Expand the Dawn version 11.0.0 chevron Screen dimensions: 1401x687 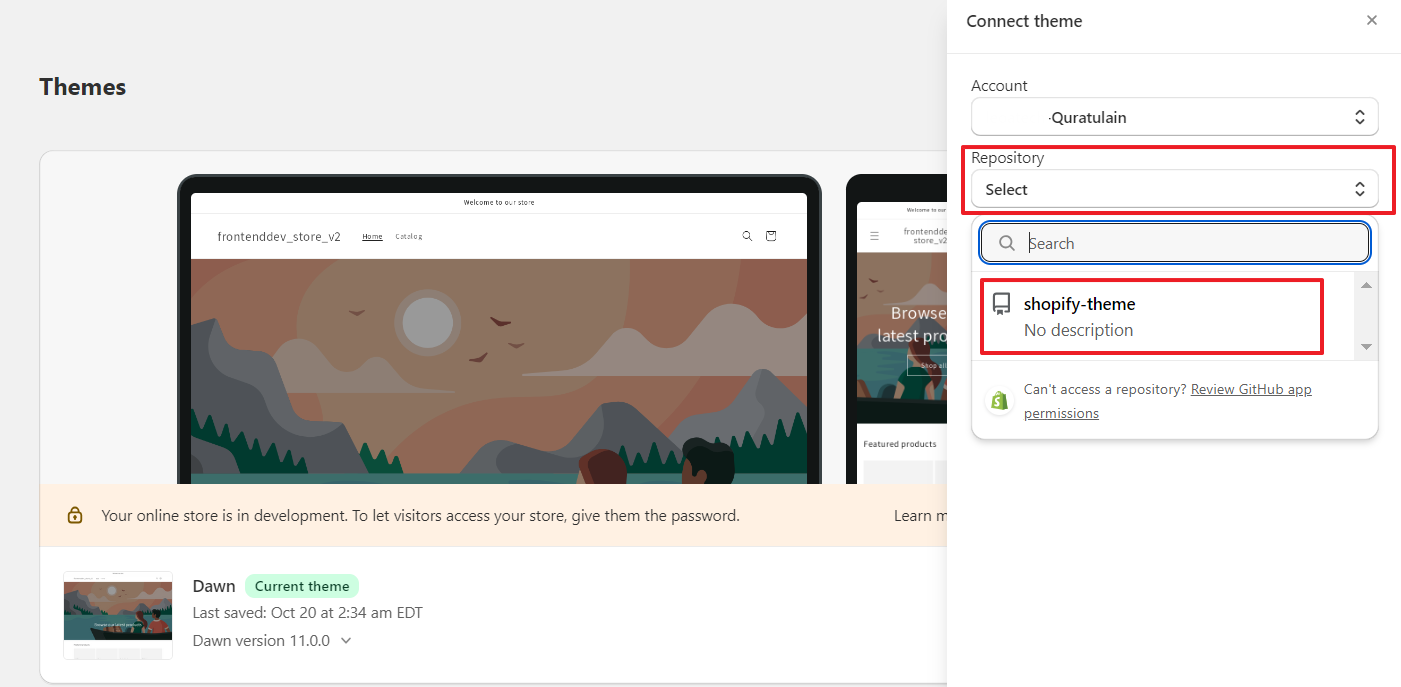pyautogui.click(x=345, y=640)
